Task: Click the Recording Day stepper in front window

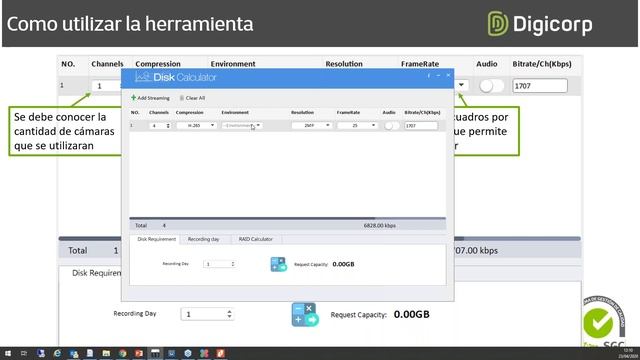Action: 220,264
